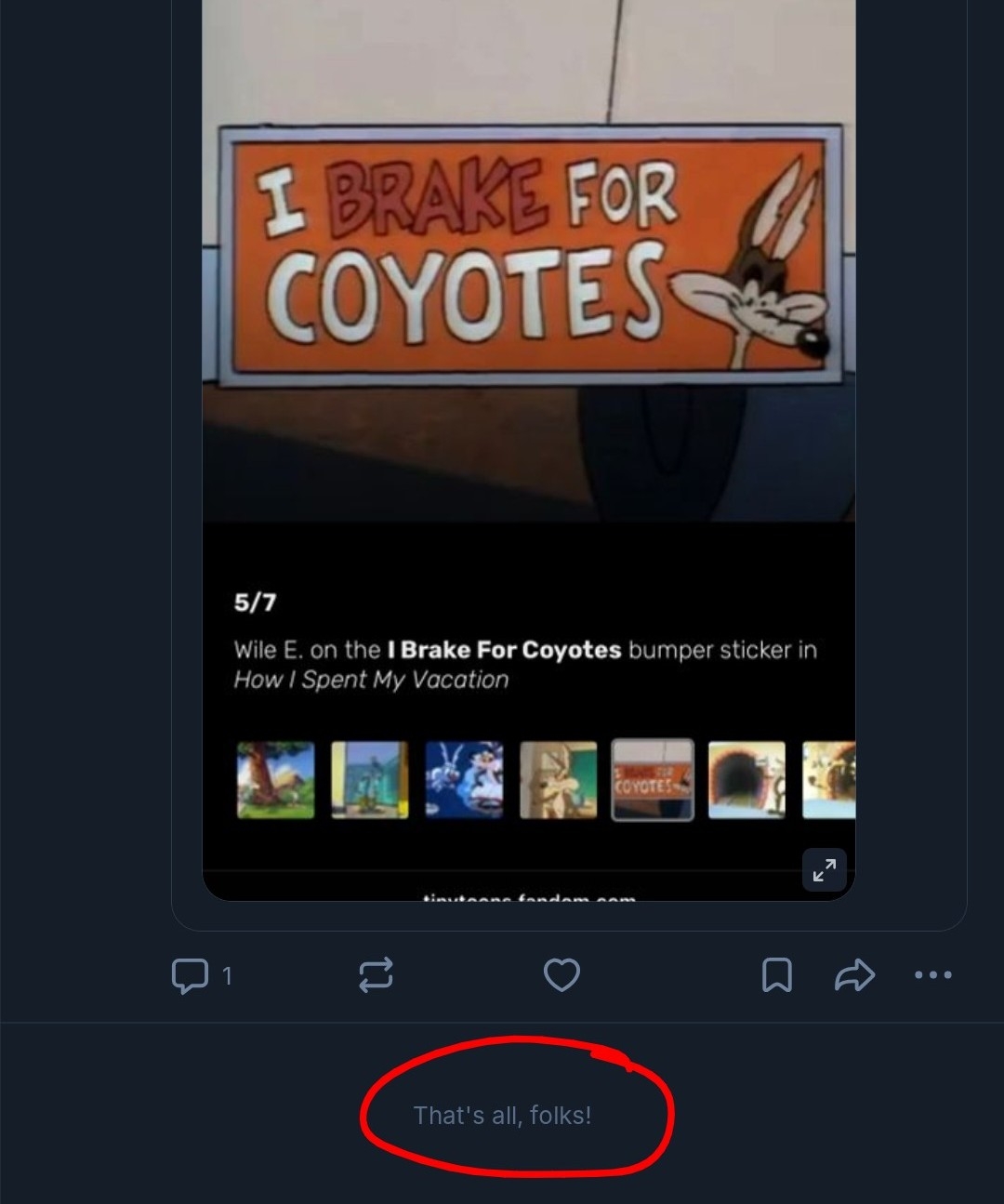Open the three-dot more options menu

(x=932, y=975)
